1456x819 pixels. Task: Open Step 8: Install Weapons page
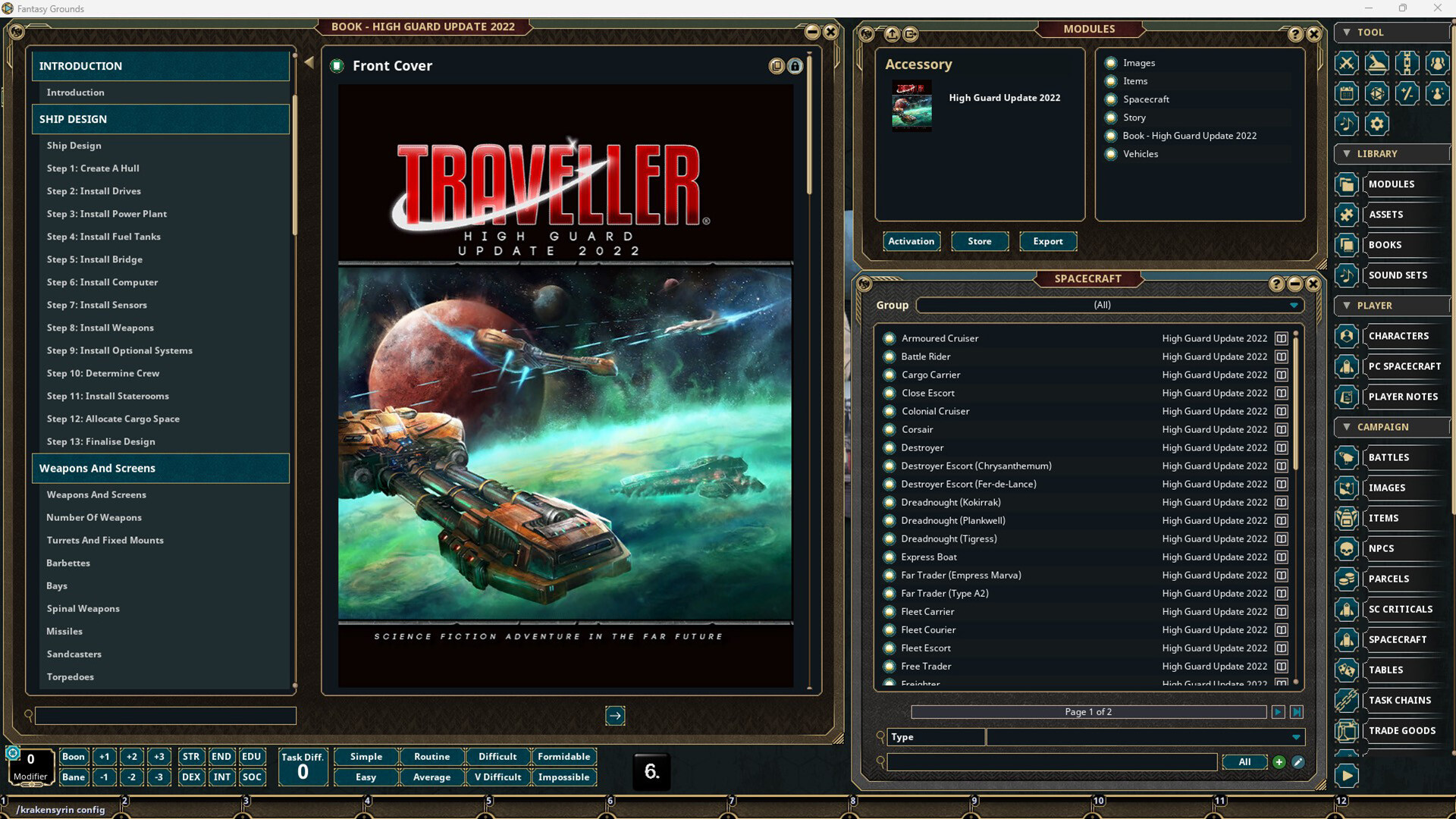(x=100, y=328)
